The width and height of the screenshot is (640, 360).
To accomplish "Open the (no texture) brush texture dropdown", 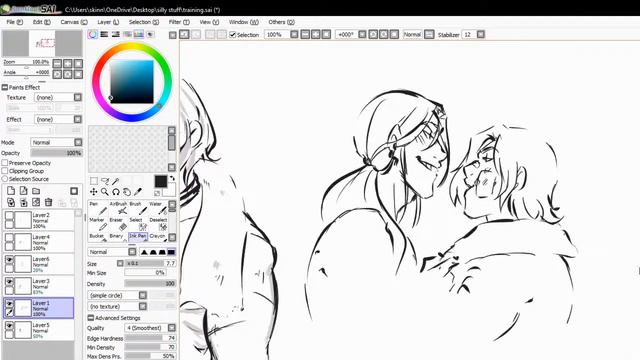I will coord(142,306).
